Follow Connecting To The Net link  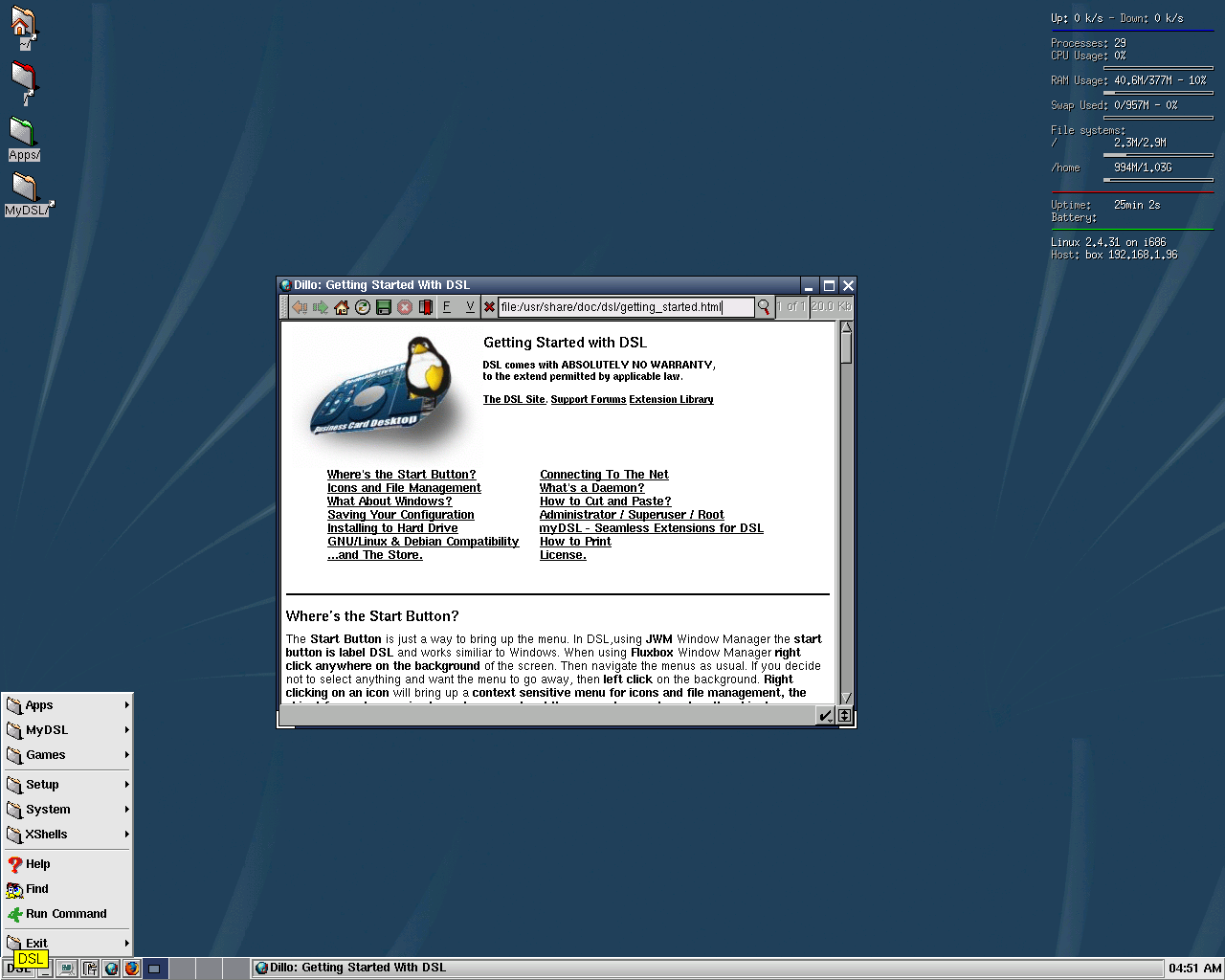[x=604, y=475]
